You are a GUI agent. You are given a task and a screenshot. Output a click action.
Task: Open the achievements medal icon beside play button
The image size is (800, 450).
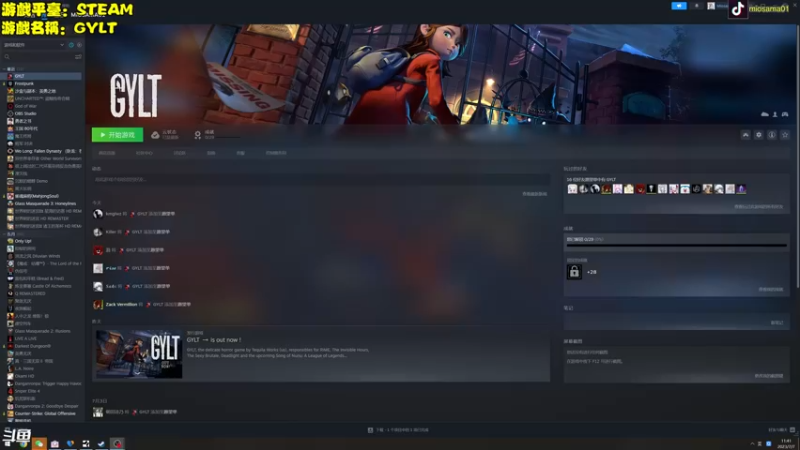pos(197,135)
